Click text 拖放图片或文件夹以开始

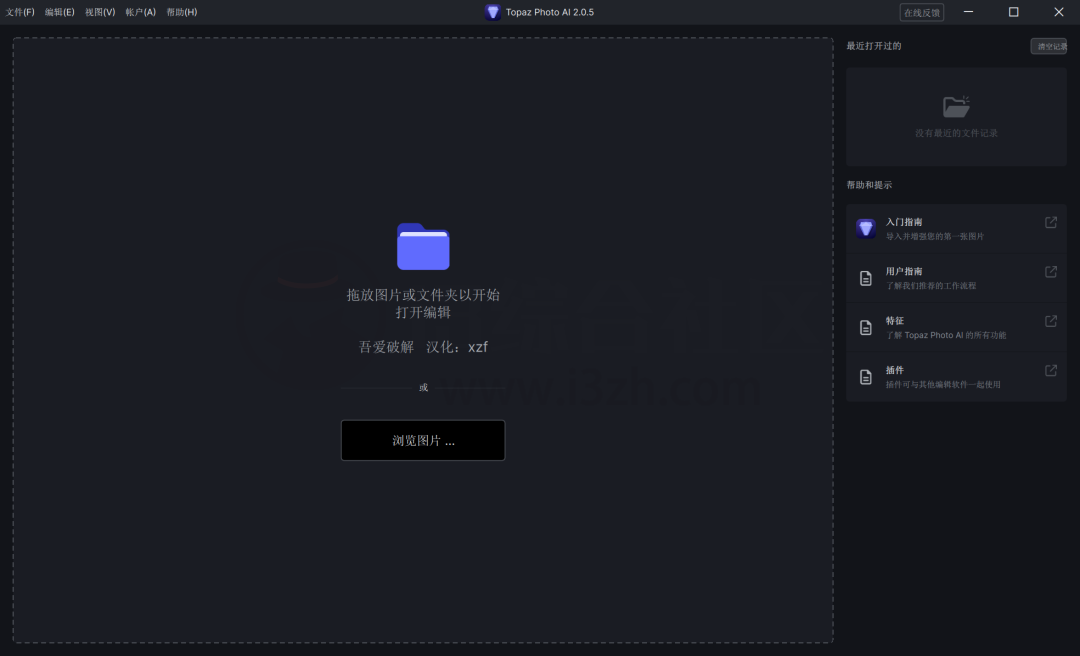(x=423, y=295)
